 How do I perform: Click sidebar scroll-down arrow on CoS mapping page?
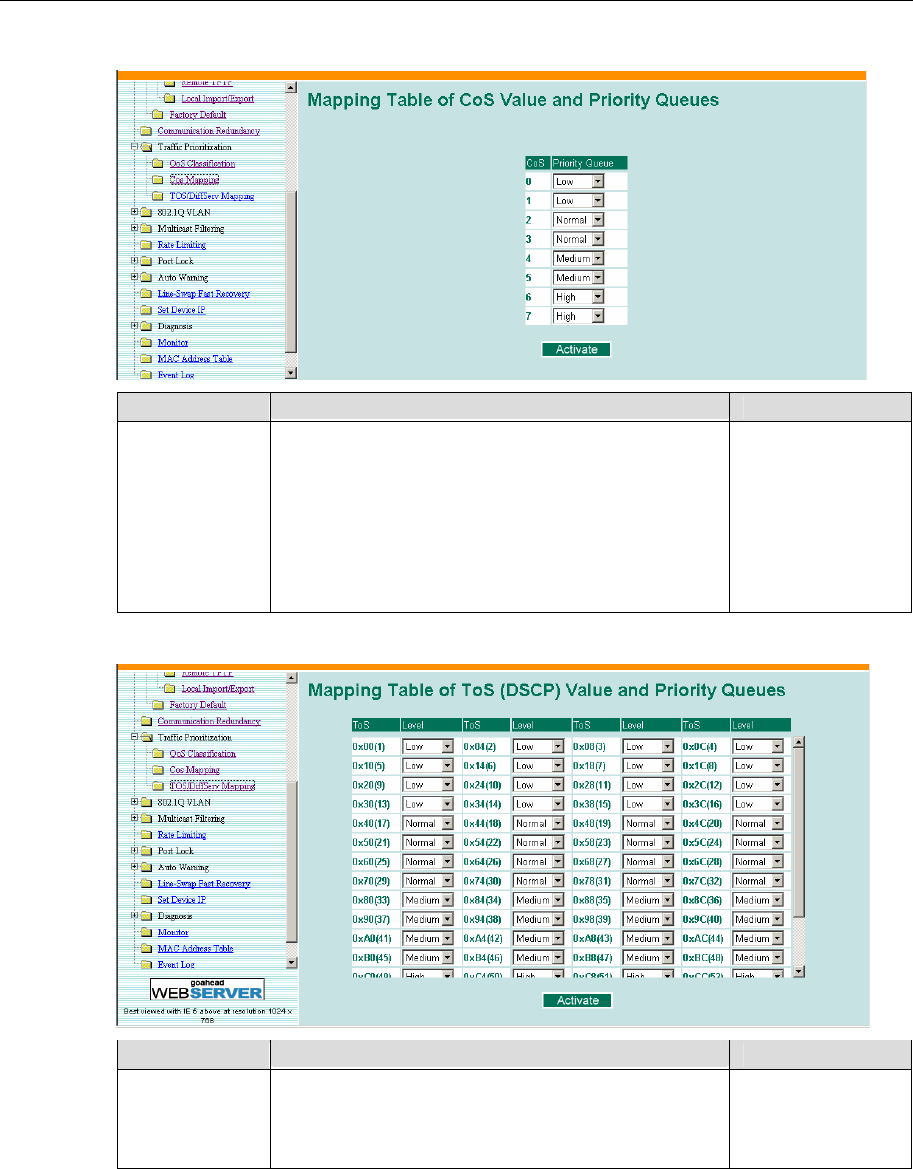coord(291,374)
